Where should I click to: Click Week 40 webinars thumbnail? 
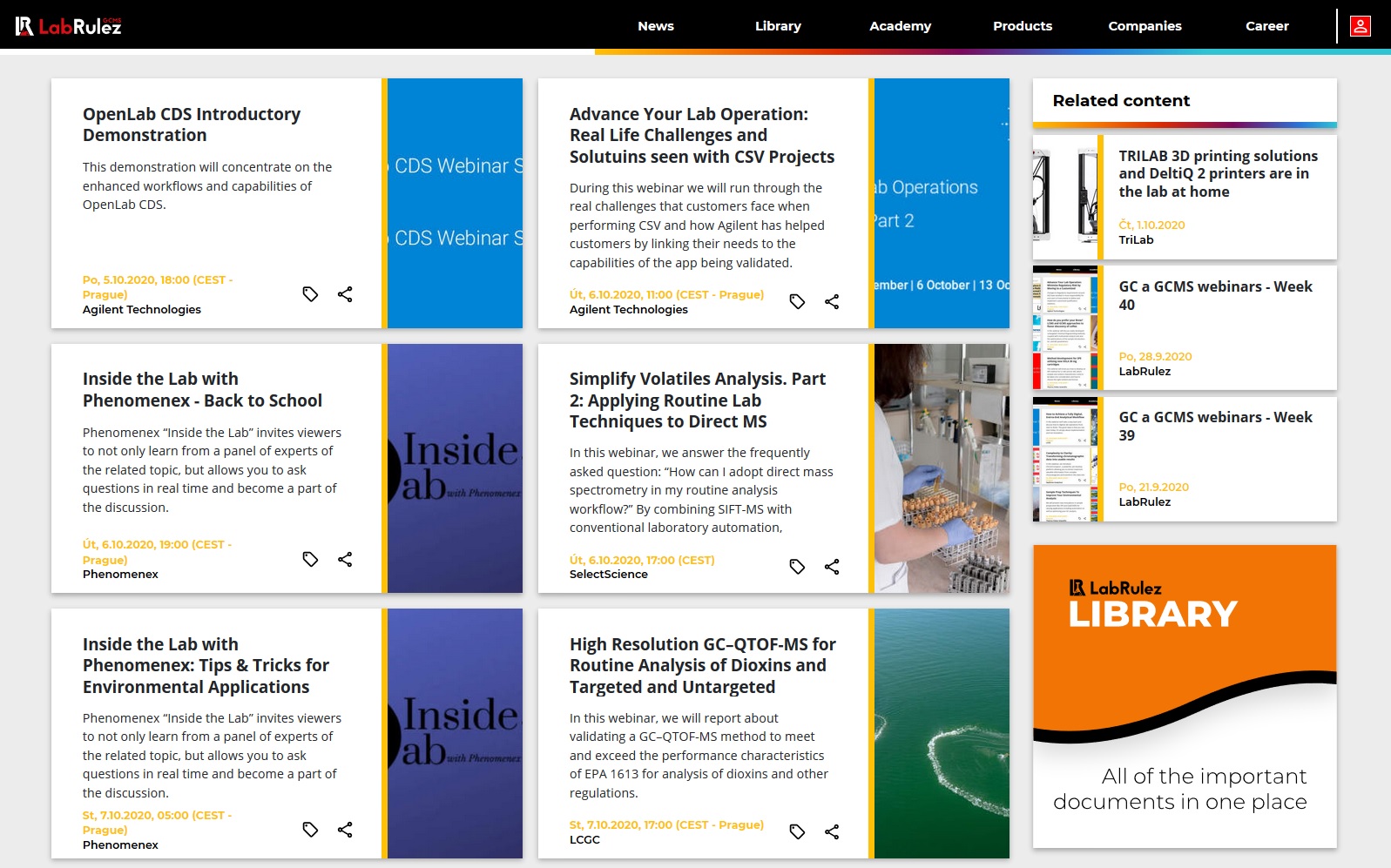click(1065, 327)
